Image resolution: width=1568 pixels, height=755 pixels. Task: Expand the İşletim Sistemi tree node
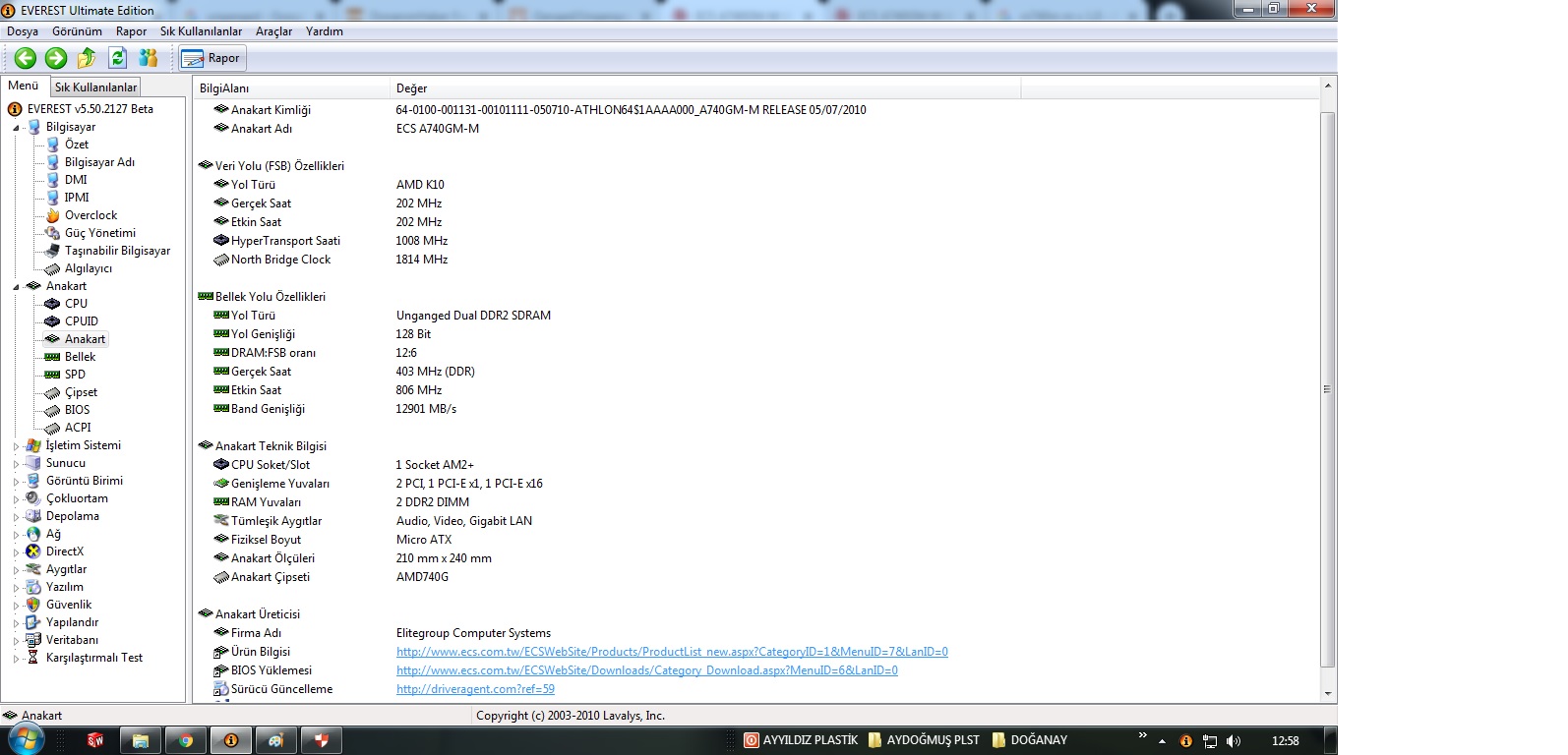16,446
